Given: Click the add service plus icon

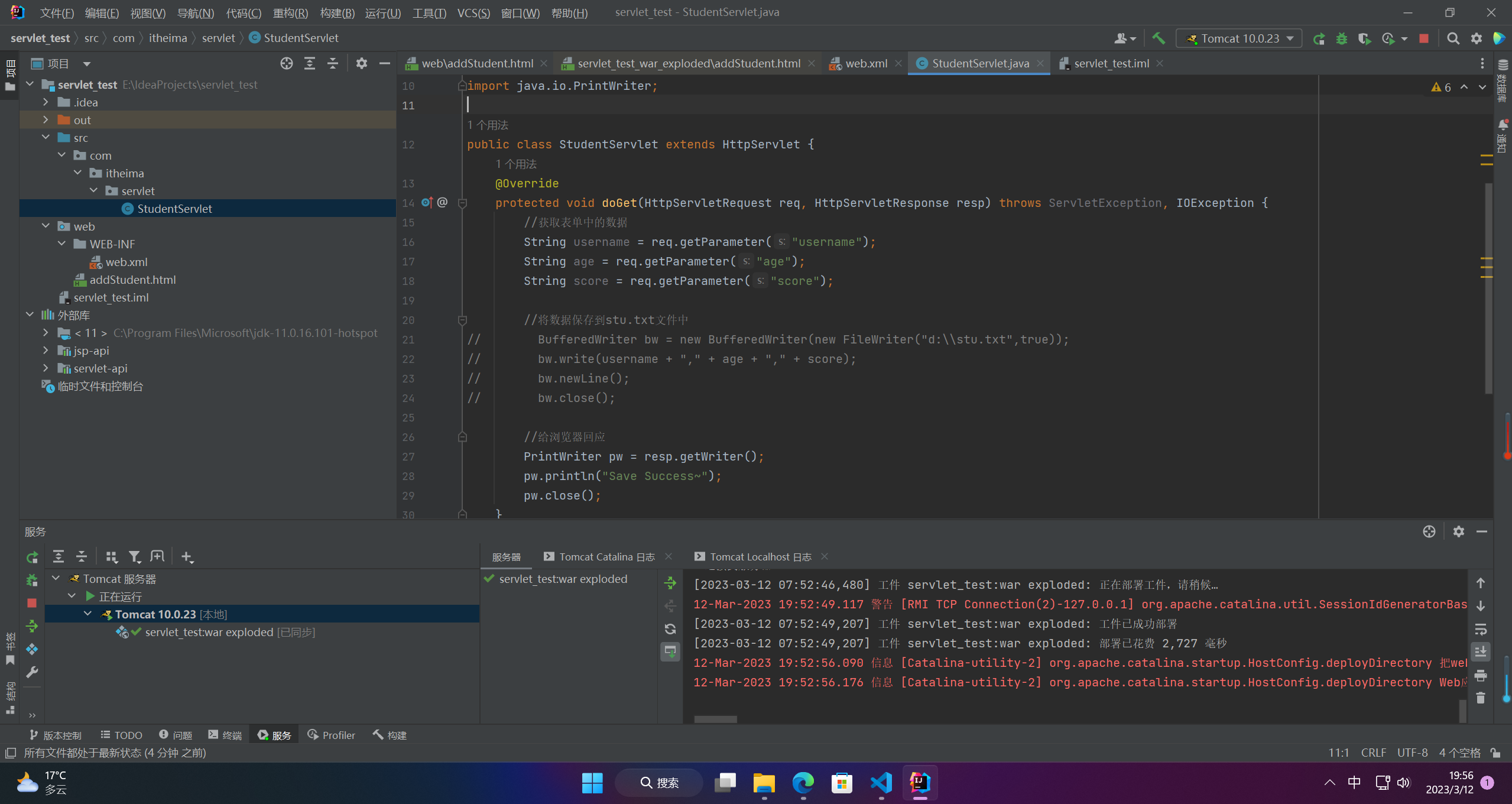Looking at the screenshot, I should pos(187,557).
